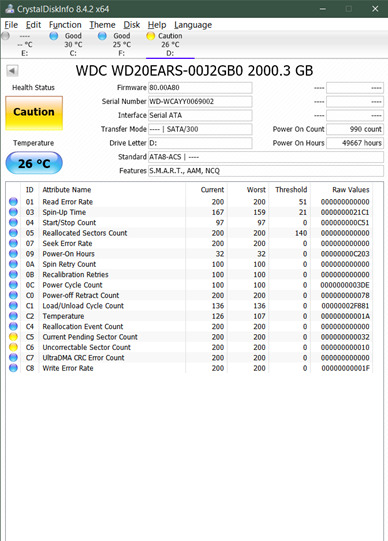Image resolution: width=388 pixels, height=541 pixels.
Task: Click the Interface field Serial ATA
Action: pos(200,115)
